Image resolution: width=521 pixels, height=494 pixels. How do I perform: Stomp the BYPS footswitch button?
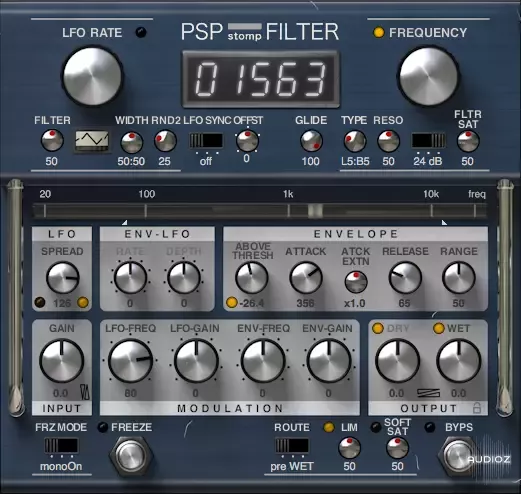tap(459, 456)
